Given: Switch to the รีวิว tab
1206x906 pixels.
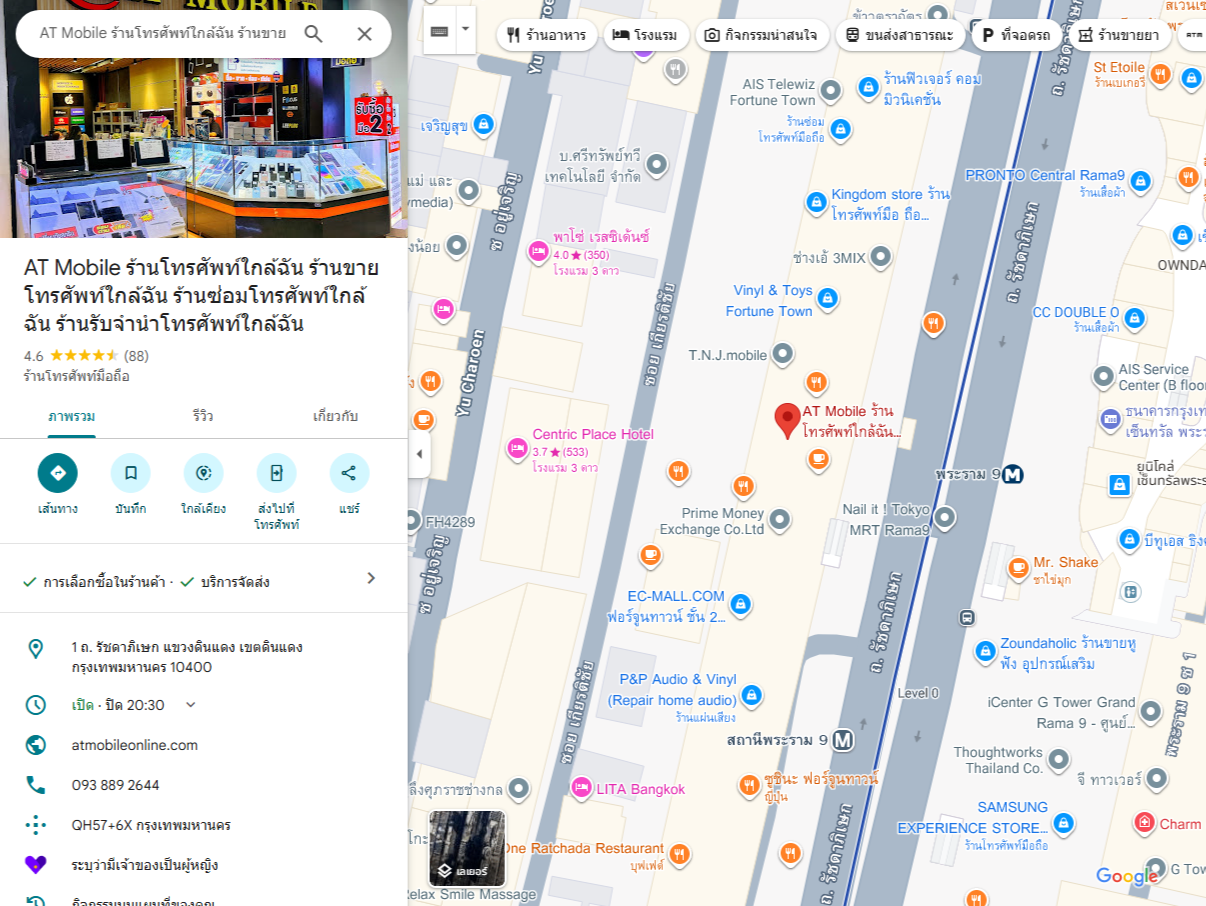Looking at the screenshot, I should [203, 416].
